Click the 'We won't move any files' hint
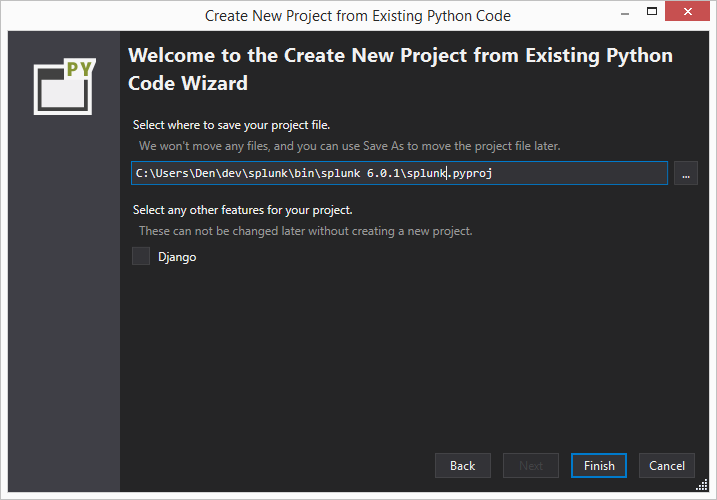The height and width of the screenshot is (500, 717). tap(350, 146)
